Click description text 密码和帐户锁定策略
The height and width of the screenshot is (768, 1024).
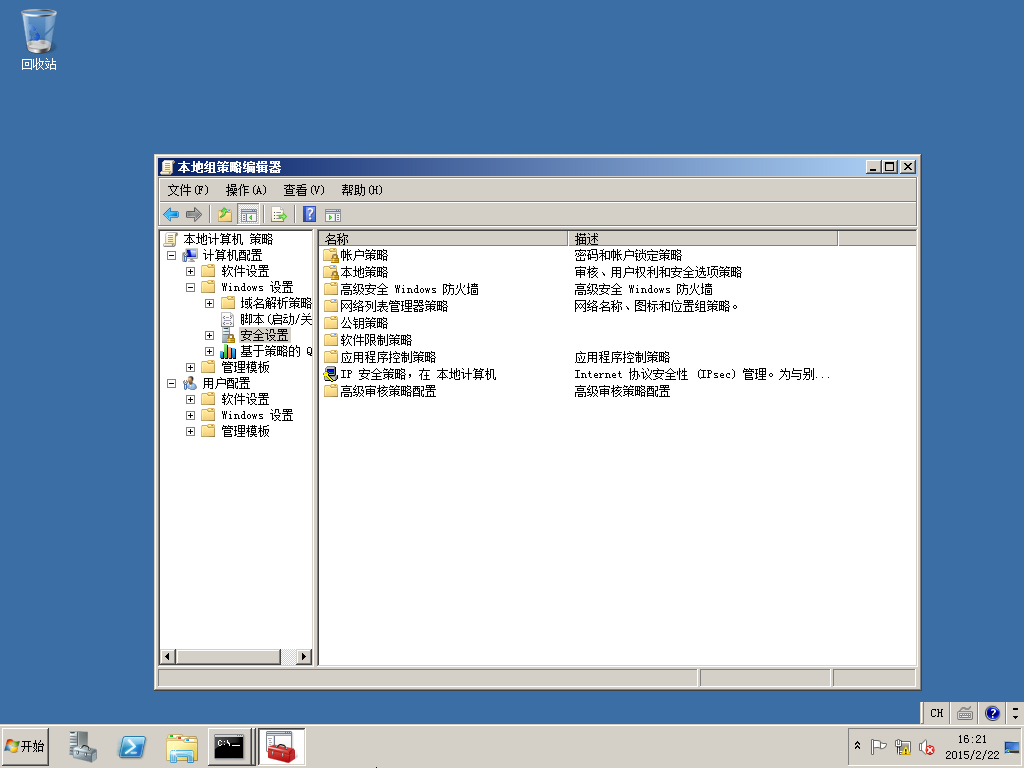click(628, 255)
